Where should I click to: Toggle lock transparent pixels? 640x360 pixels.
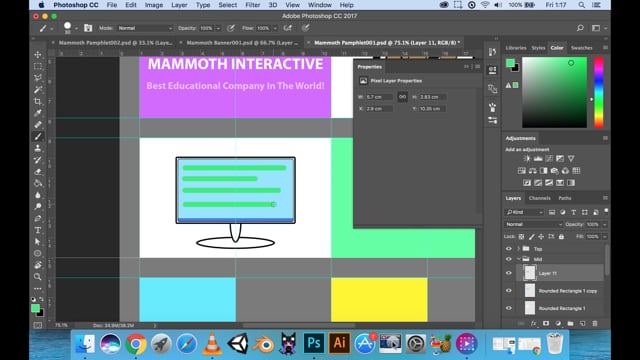pos(522,237)
